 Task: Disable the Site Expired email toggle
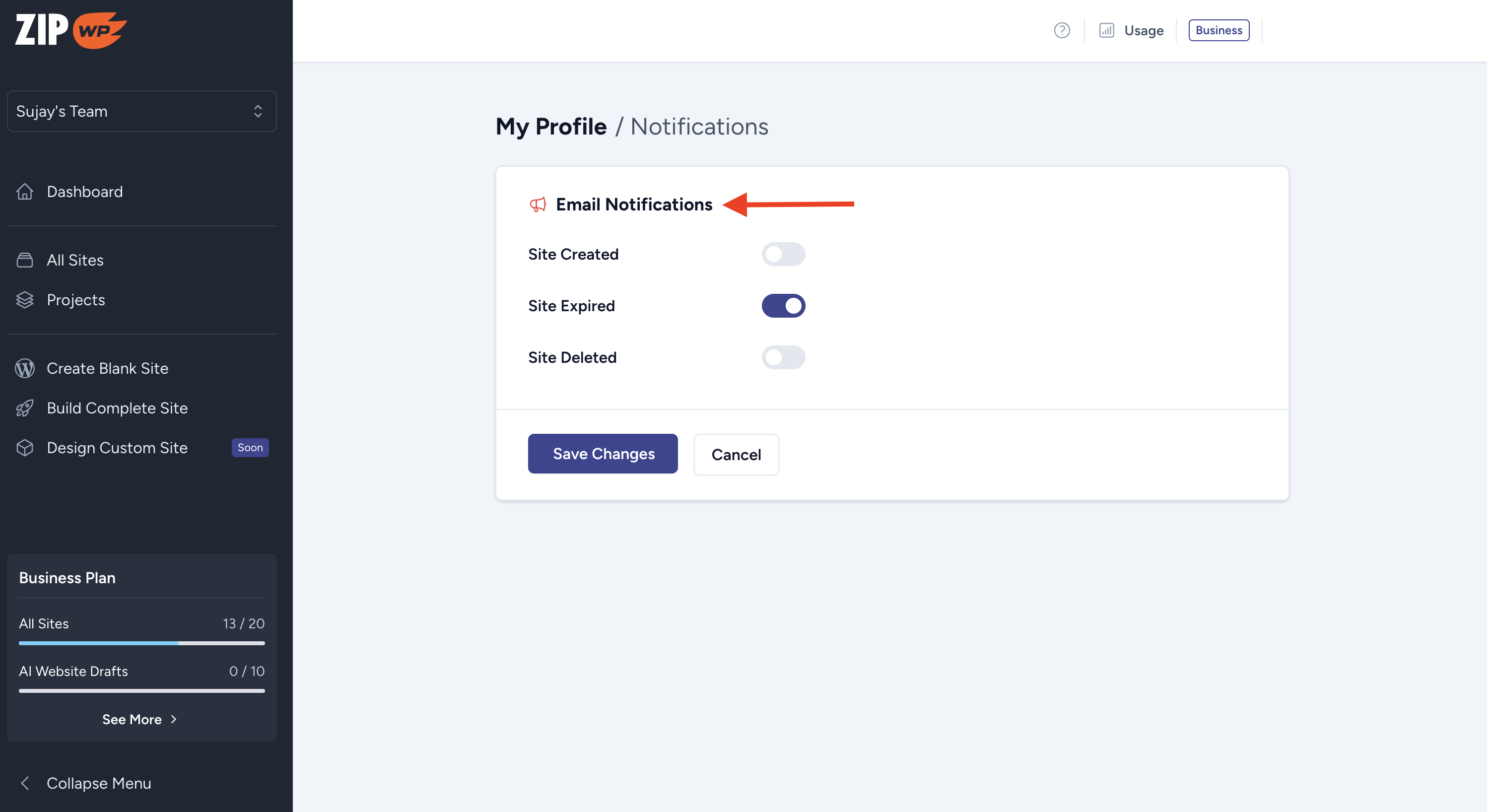pos(783,306)
